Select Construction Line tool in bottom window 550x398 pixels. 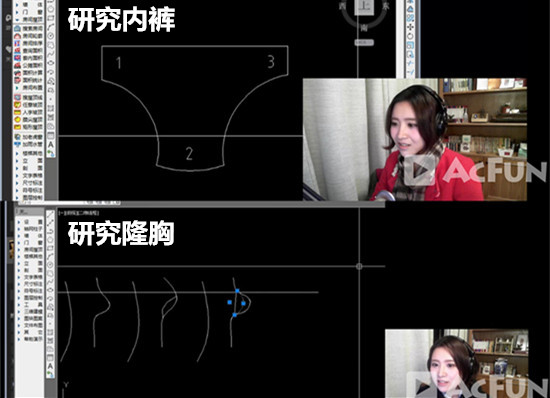tap(50, 223)
